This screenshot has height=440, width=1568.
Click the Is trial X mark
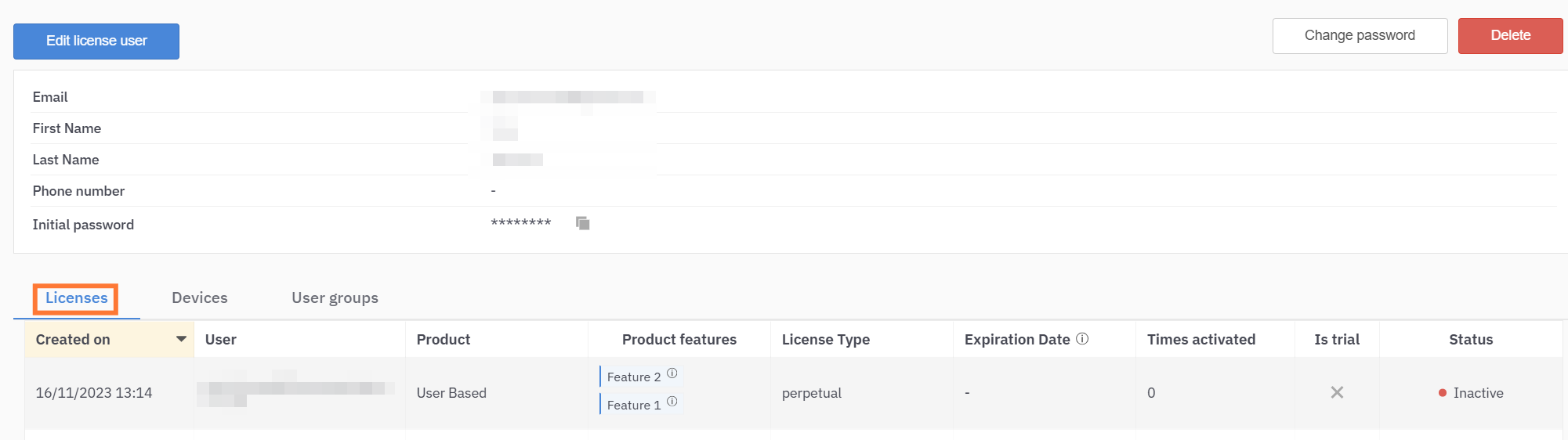[x=1337, y=392]
